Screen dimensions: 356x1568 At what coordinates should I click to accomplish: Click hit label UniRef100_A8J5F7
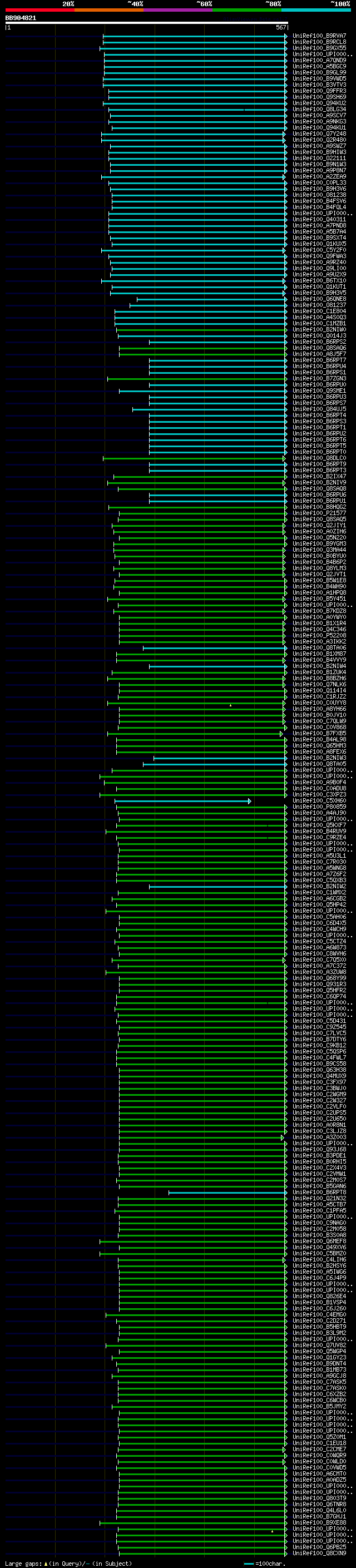(319, 354)
